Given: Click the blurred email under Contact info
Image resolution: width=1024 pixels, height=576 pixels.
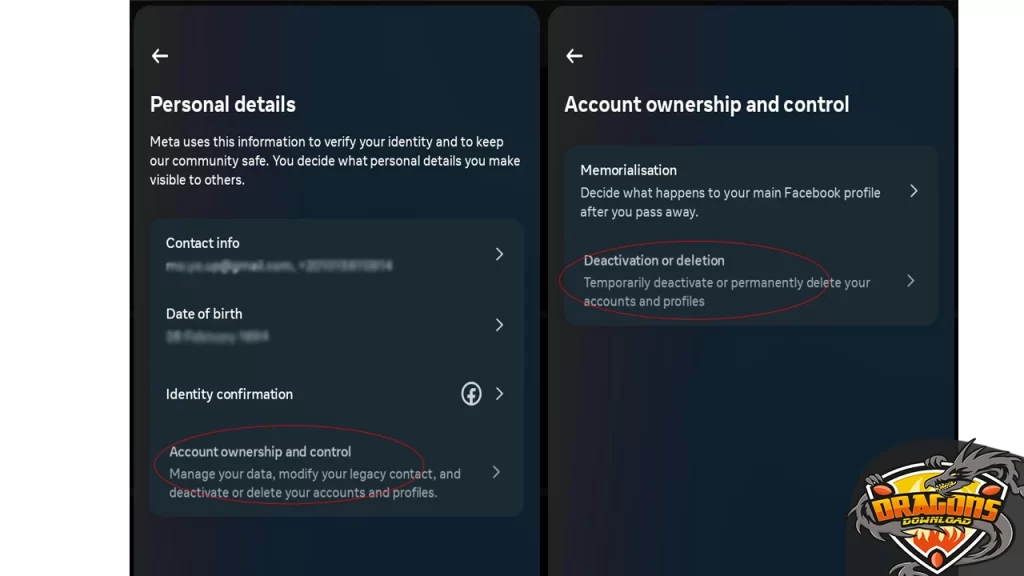Looking at the screenshot, I should point(230,266).
